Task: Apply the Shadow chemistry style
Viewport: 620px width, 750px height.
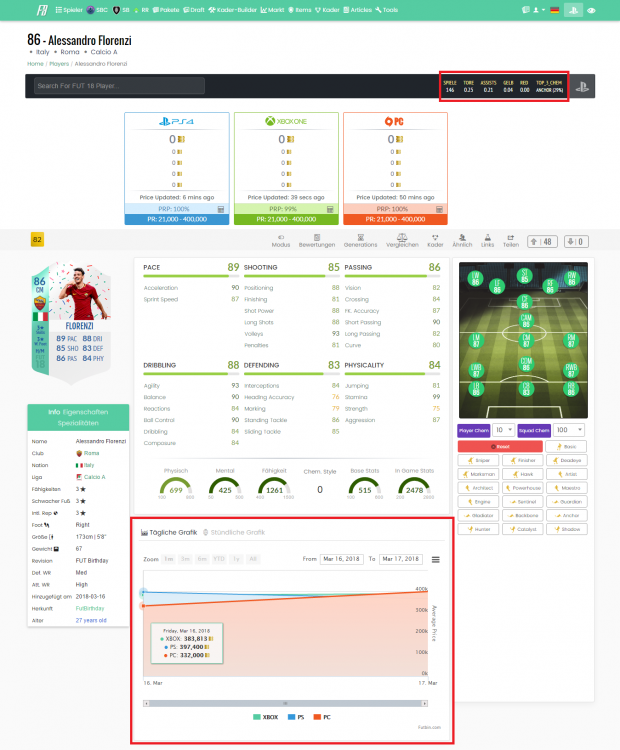Action: pyautogui.click(x=566, y=529)
